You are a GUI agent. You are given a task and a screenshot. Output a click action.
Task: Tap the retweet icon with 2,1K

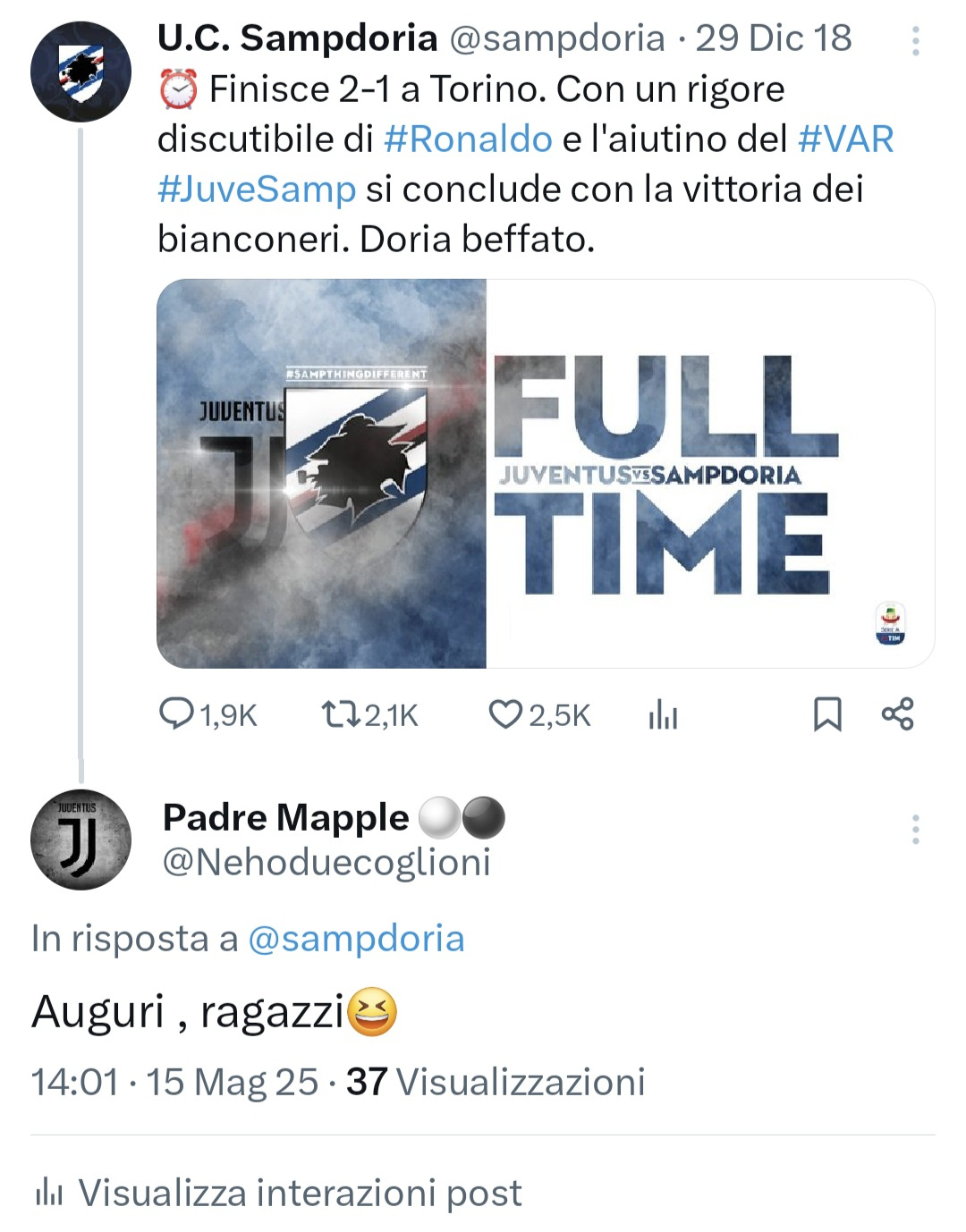click(340, 713)
